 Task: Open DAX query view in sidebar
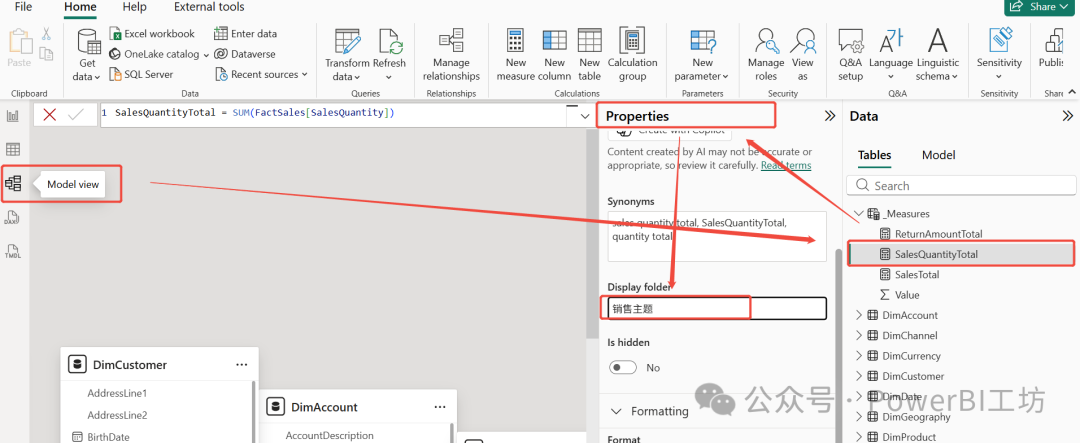(12, 218)
